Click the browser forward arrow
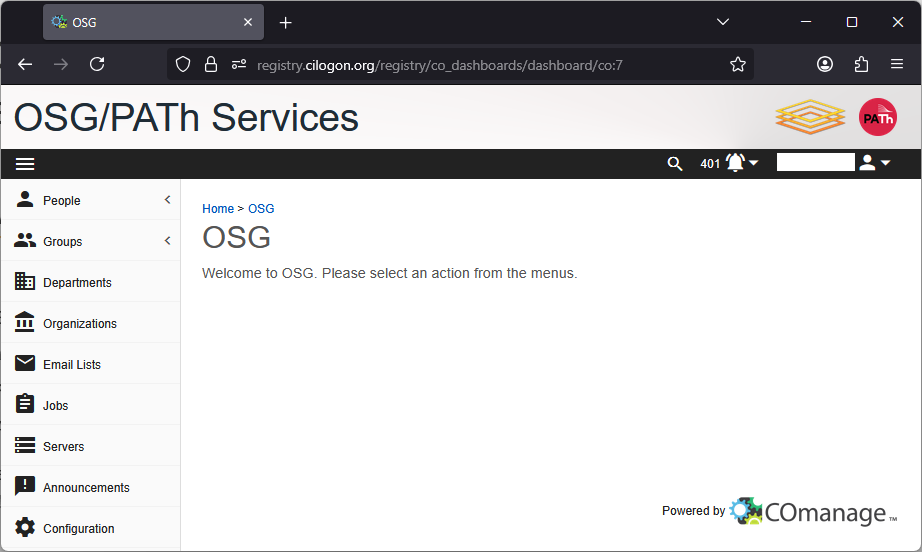Image resolution: width=922 pixels, height=552 pixels. pyautogui.click(x=61, y=64)
